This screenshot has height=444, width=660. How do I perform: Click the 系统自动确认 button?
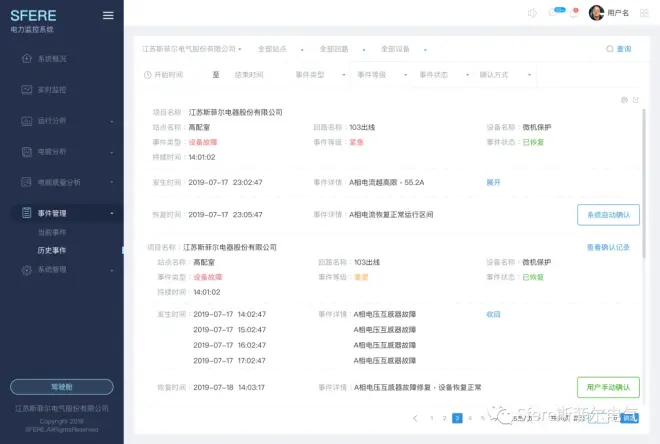click(x=608, y=214)
